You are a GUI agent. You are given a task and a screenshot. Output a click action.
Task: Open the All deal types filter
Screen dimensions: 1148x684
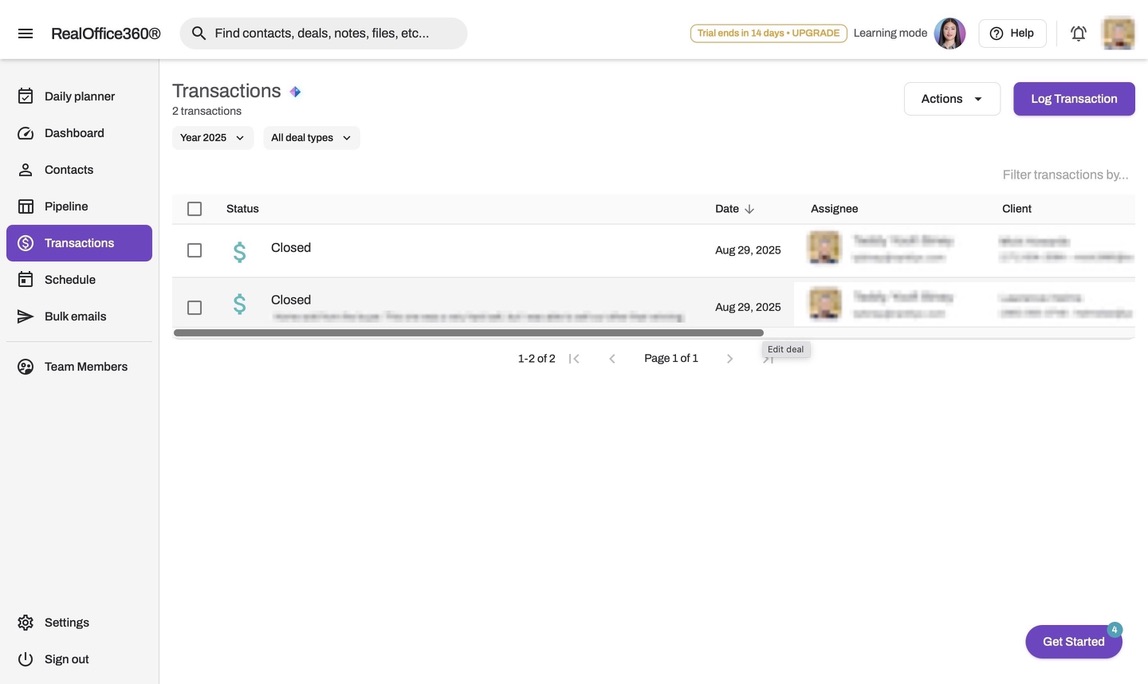point(311,138)
